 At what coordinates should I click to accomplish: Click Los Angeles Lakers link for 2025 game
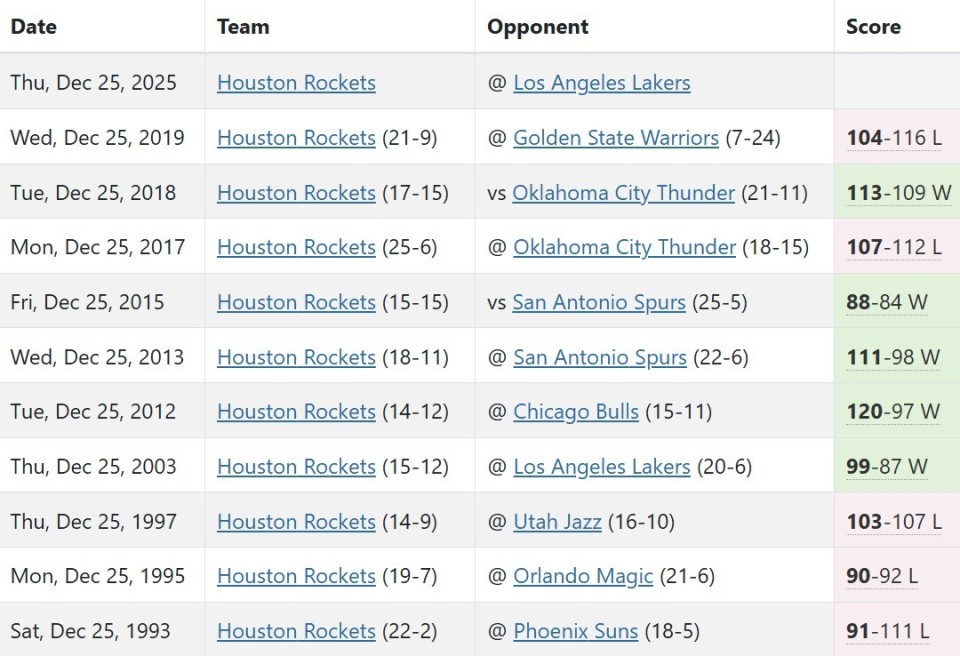[601, 83]
